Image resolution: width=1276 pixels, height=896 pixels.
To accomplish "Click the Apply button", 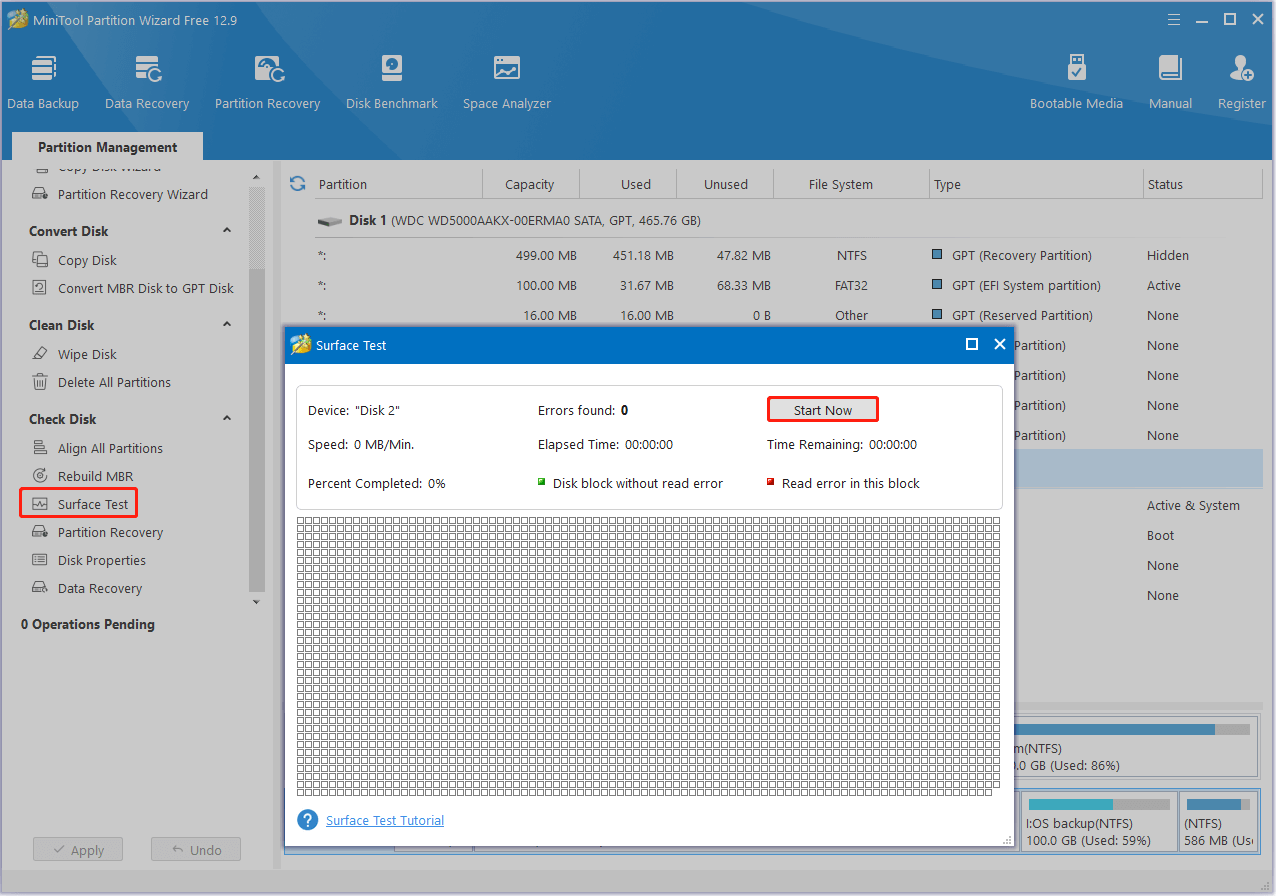I will [77, 850].
